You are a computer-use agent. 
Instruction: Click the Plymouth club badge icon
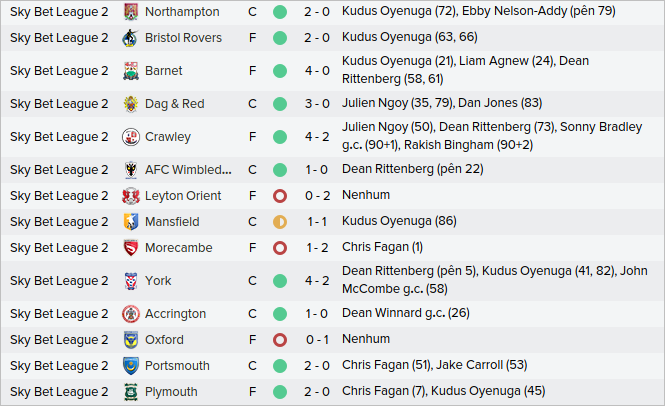(x=131, y=392)
